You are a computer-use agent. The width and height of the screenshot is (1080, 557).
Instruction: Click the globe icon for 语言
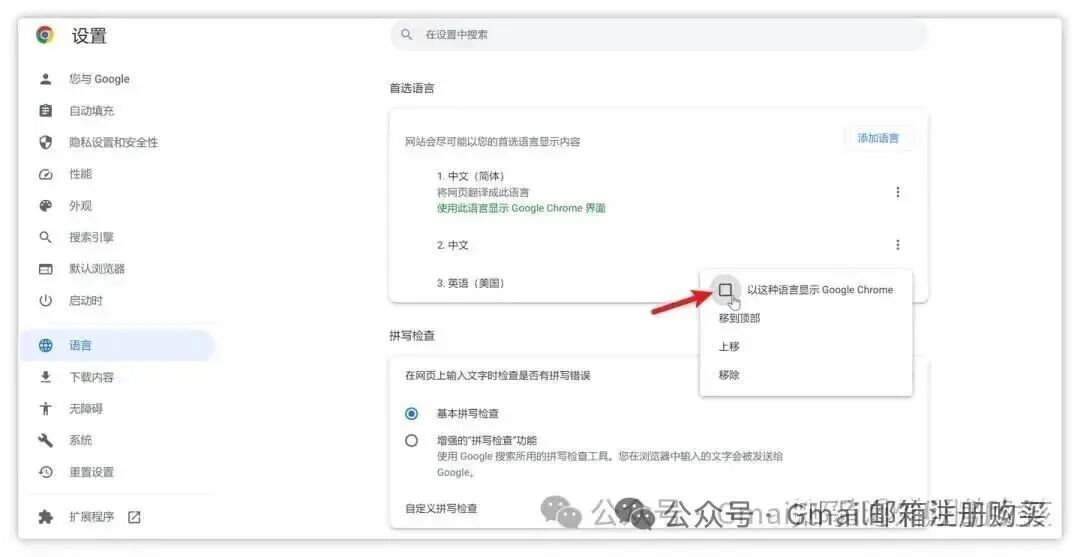click(x=45, y=346)
